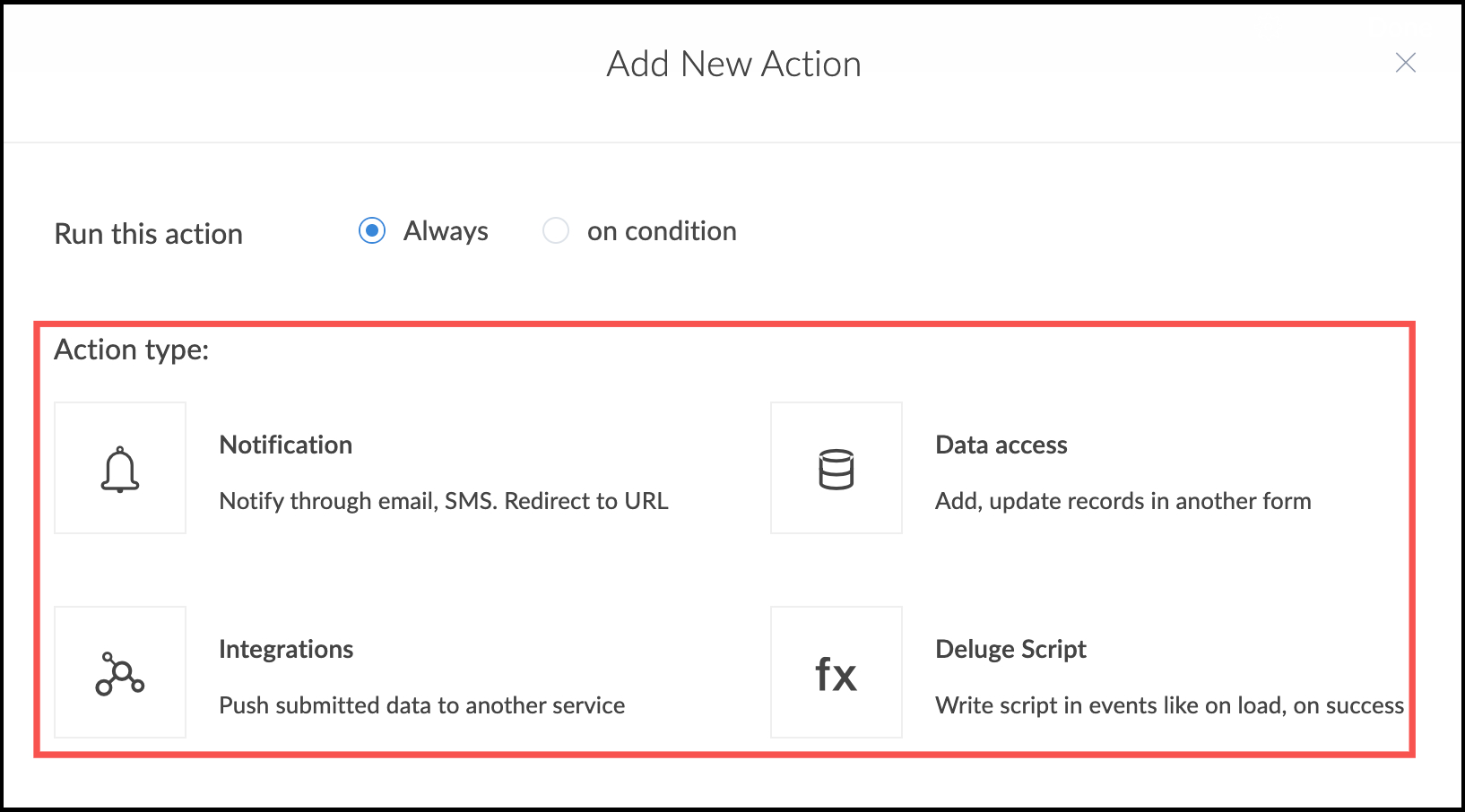This screenshot has width=1465, height=812.
Task: Select the Notification bell icon
Action: pyautogui.click(x=120, y=468)
